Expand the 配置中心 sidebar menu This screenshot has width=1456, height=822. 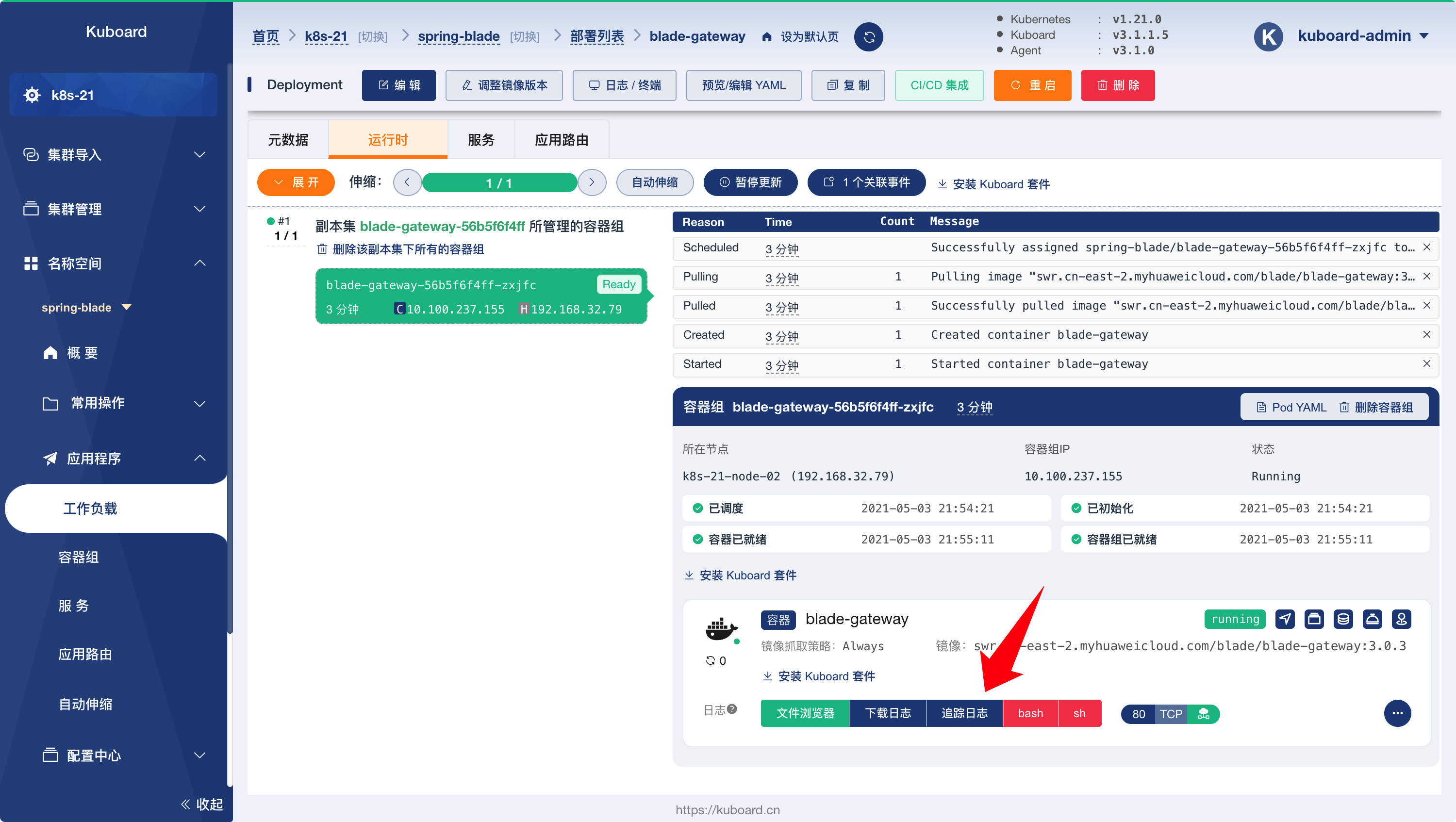[123, 755]
